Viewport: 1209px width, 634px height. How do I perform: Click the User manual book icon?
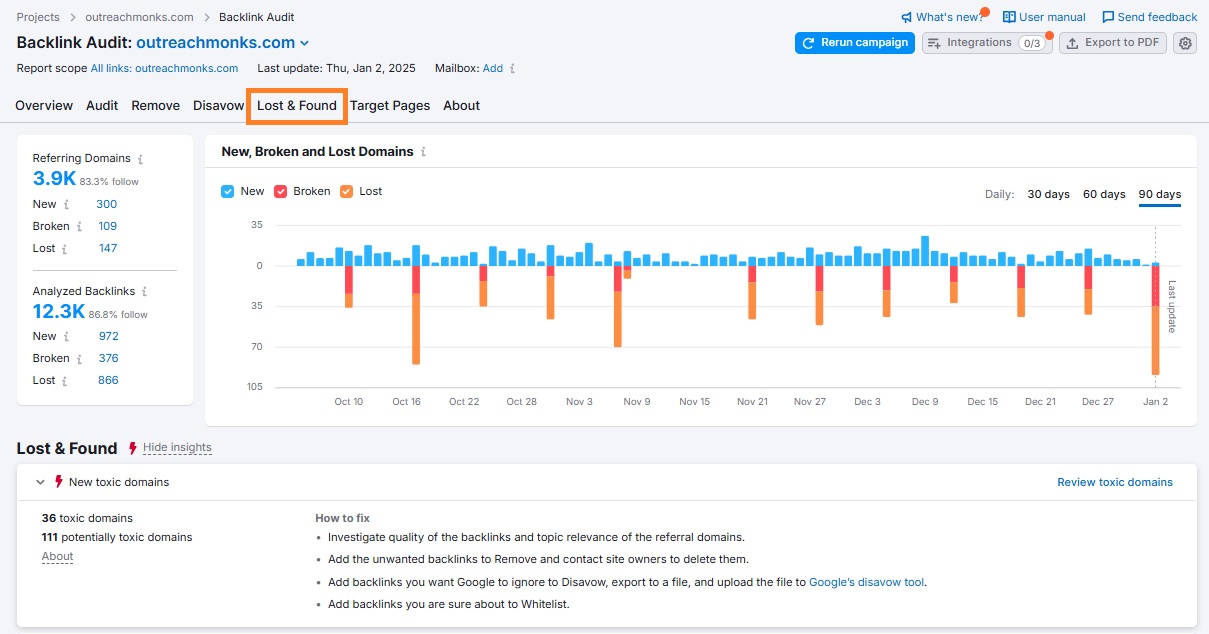(1009, 17)
